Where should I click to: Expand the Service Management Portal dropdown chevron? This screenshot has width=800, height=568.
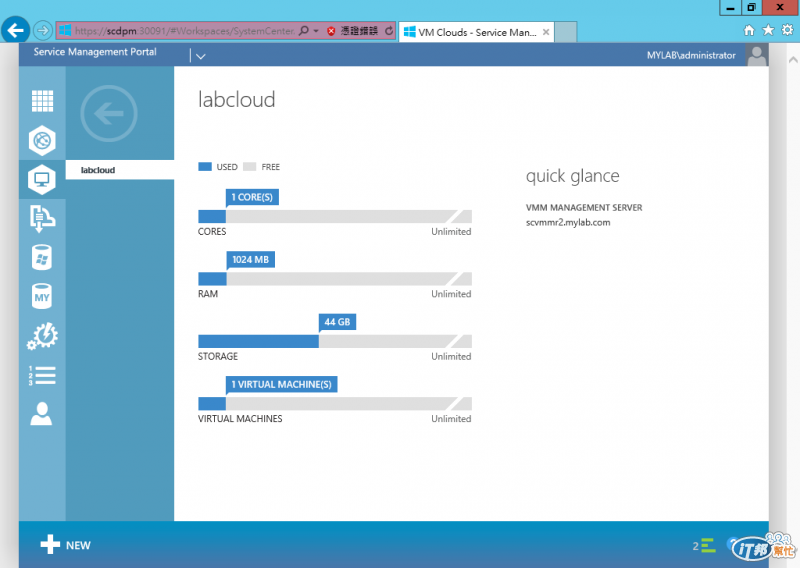point(201,56)
